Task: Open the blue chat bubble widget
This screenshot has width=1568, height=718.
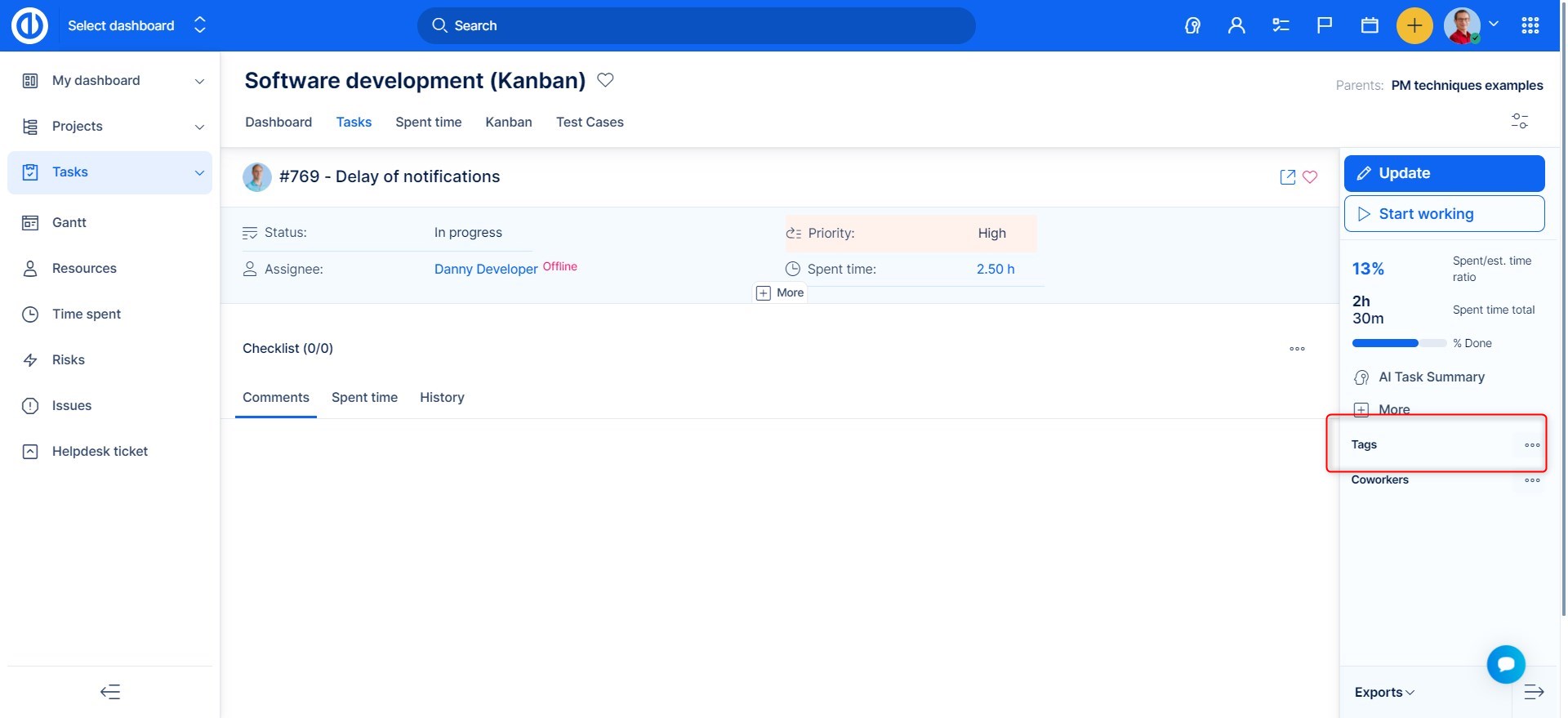Action: pos(1505,664)
